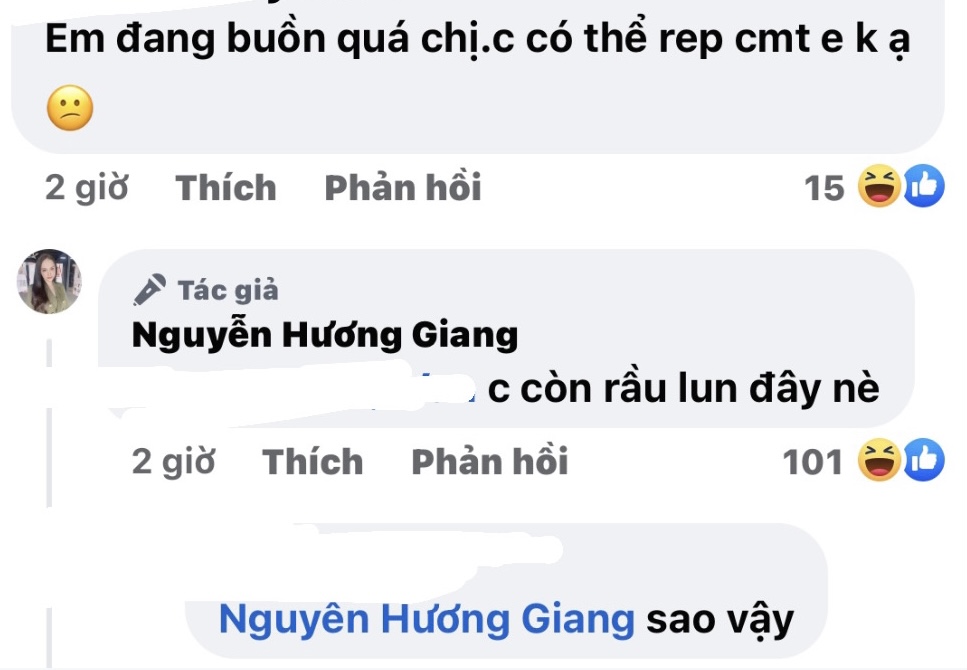Click the 101 reactions count
Image resolution: width=967 pixels, height=670 pixels.
coord(813,462)
